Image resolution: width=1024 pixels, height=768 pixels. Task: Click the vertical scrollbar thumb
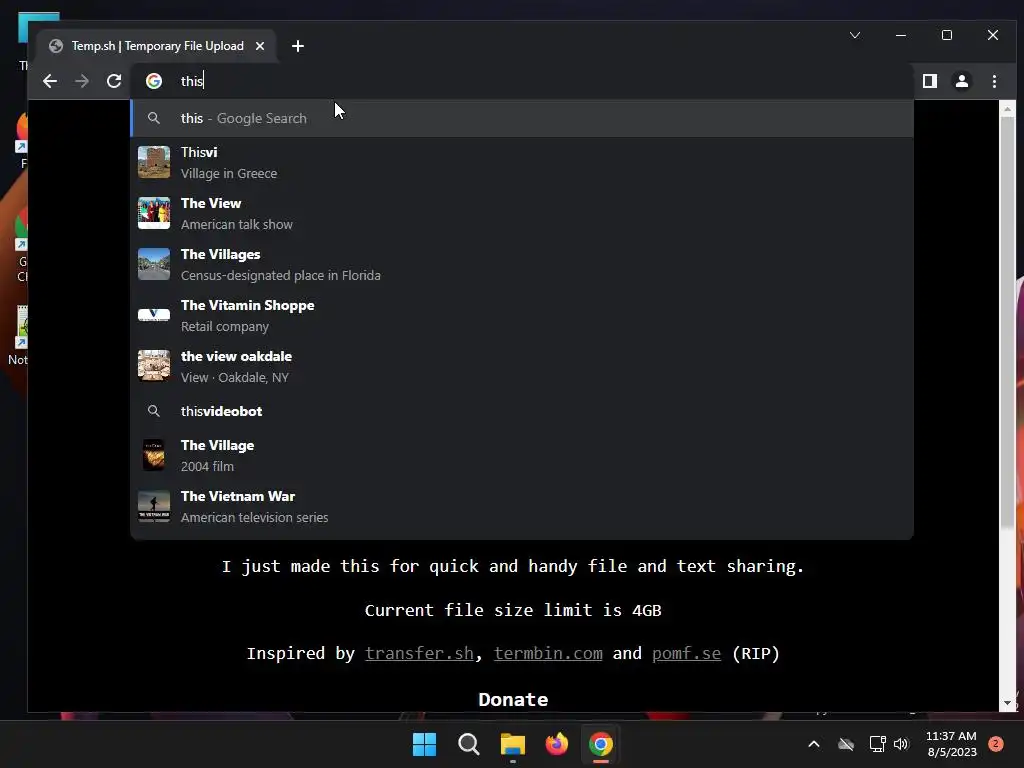click(x=1007, y=322)
